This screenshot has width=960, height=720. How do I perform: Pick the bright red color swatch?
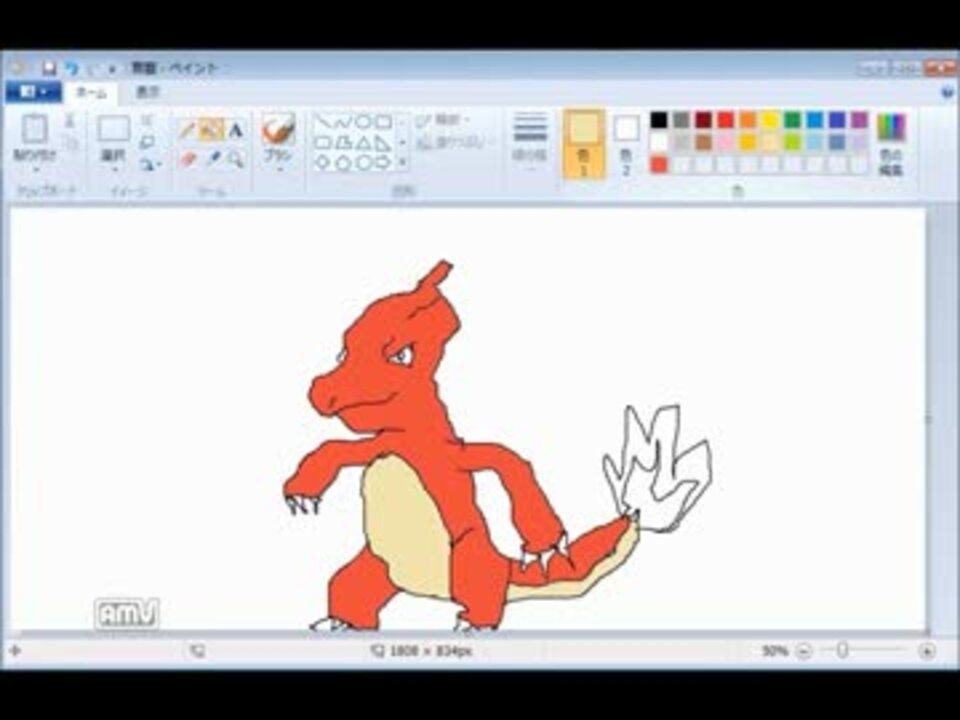(x=726, y=119)
